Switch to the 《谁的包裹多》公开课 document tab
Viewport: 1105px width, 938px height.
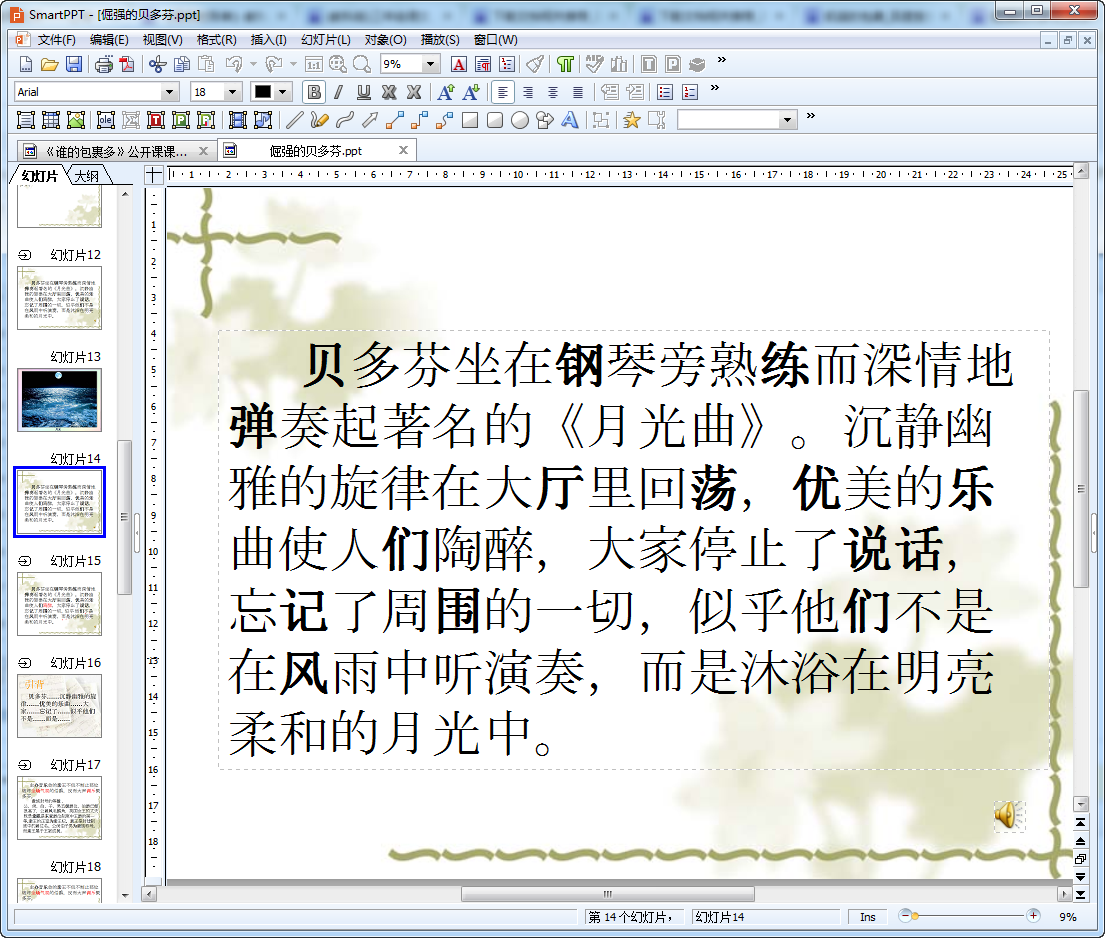click(116, 152)
